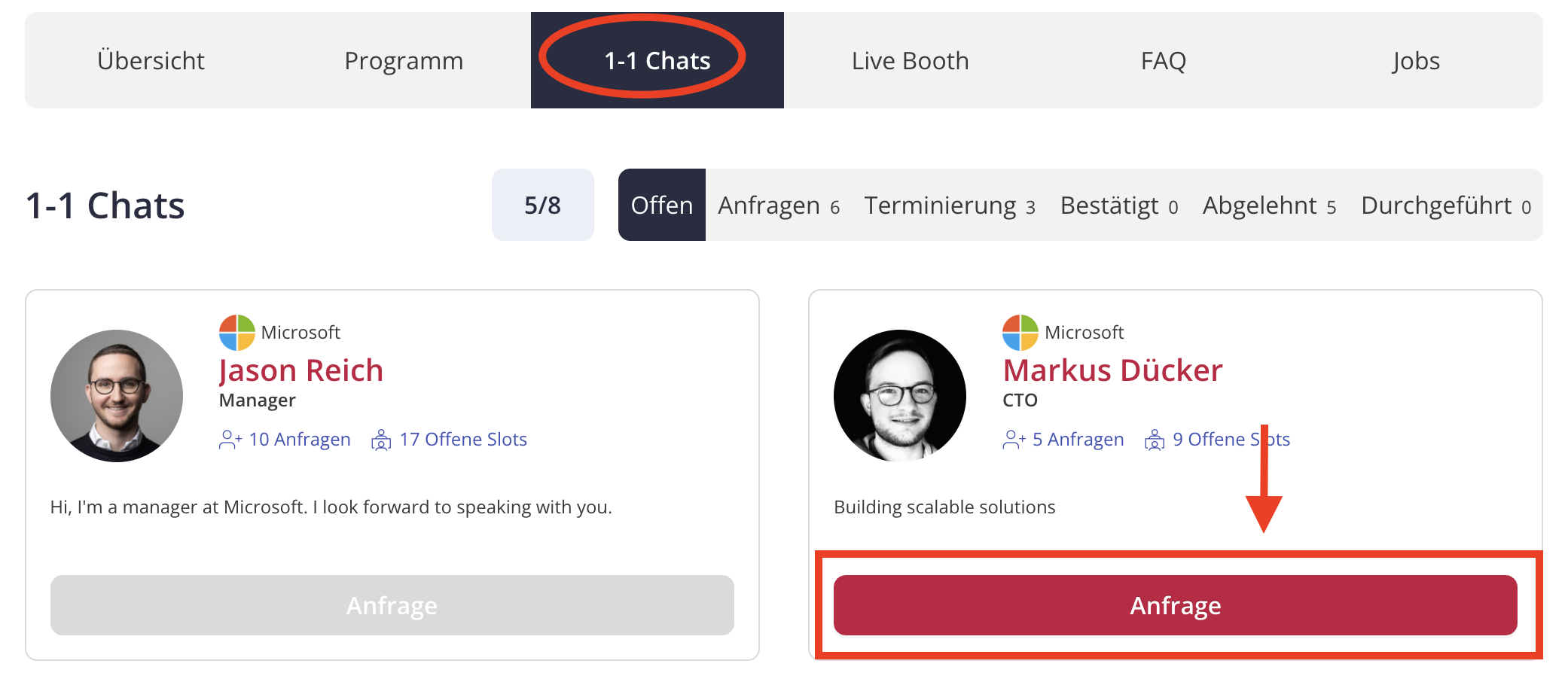Show the Terminierung chats filter
Screen dimensions: 1568x682
click(x=949, y=206)
